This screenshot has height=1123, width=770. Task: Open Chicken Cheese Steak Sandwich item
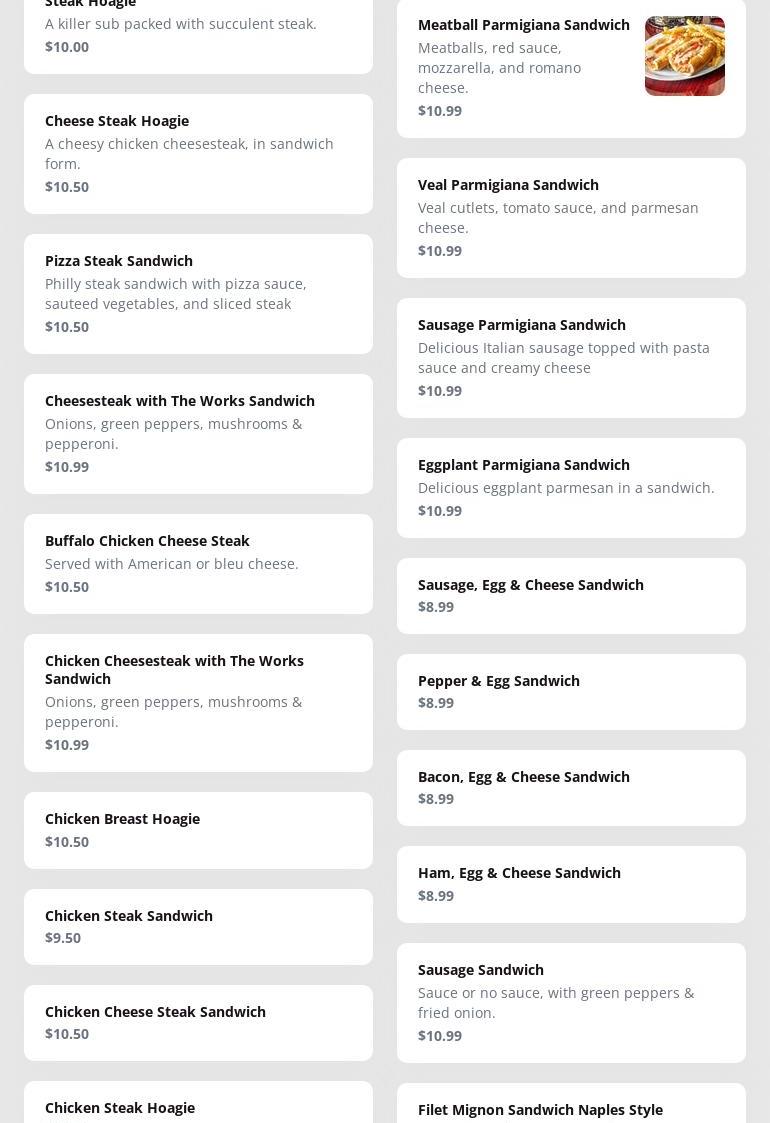[198, 1022]
